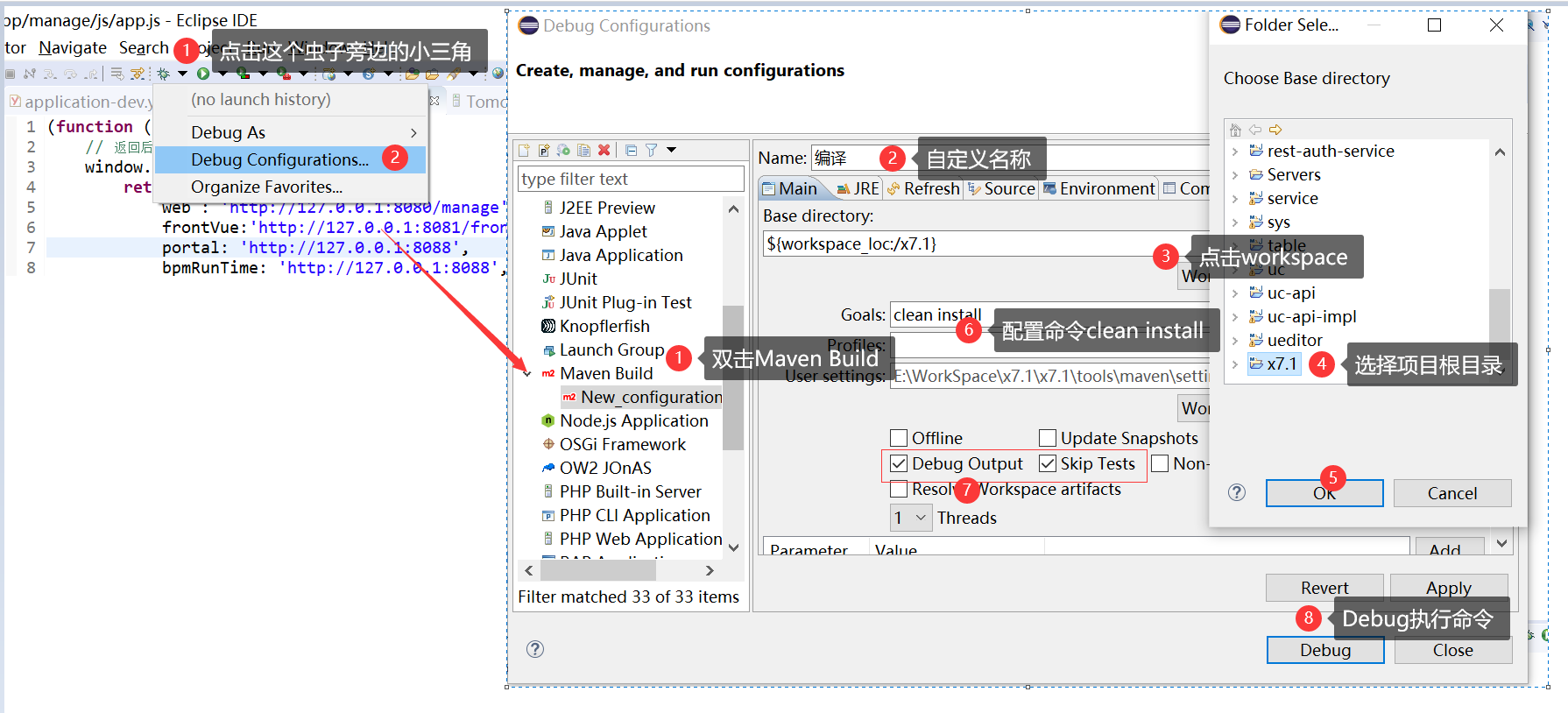Click the type filter text field

631,179
